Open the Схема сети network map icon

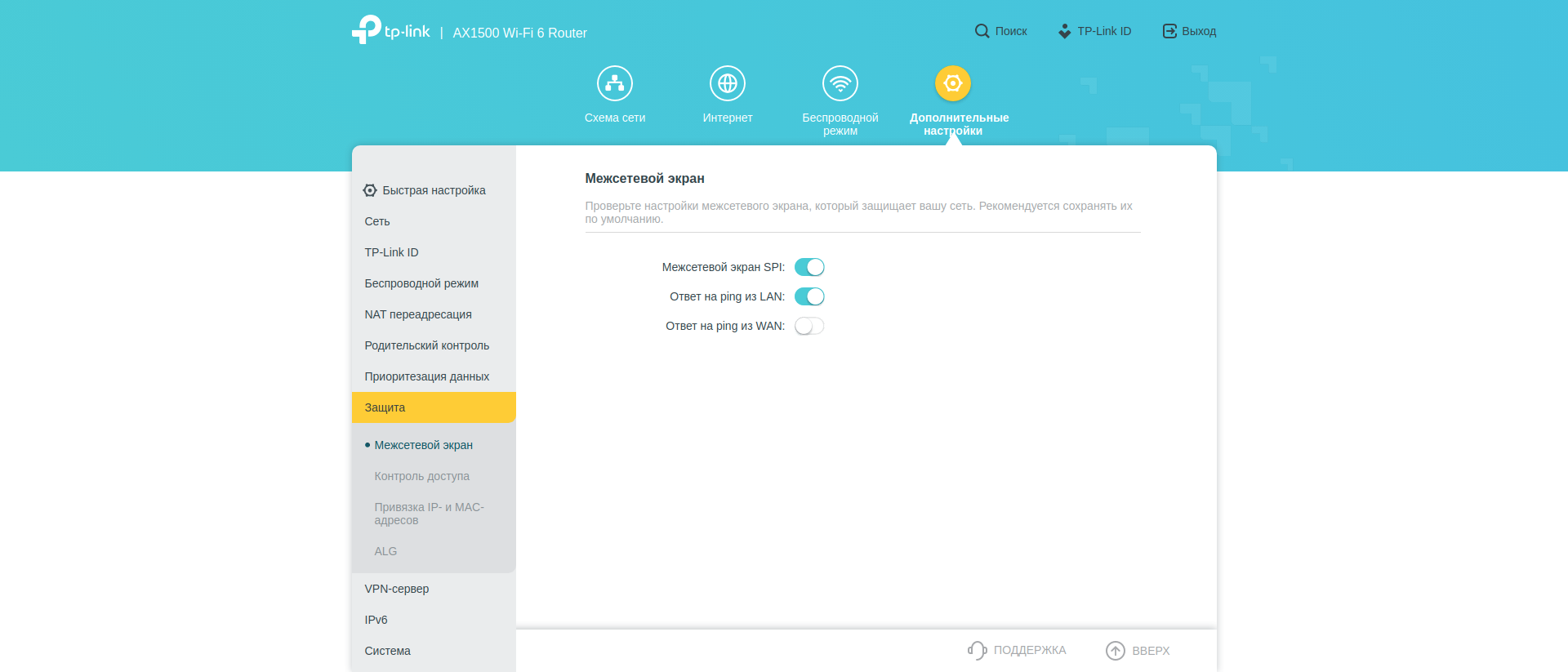[614, 83]
